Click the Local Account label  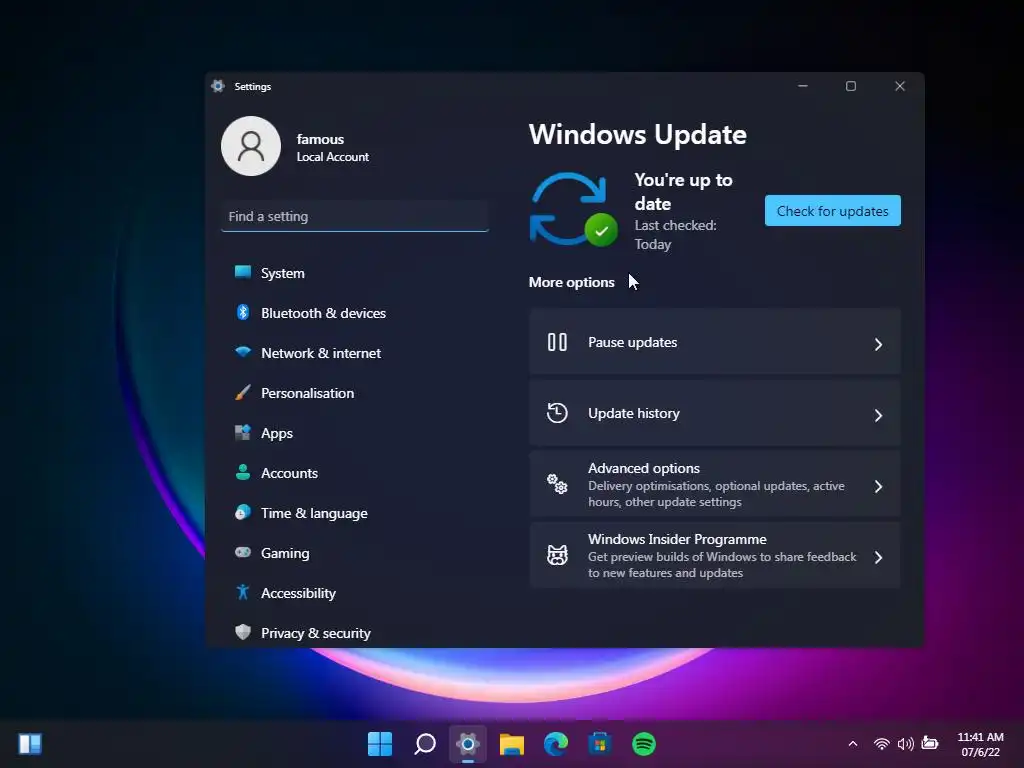click(332, 157)
